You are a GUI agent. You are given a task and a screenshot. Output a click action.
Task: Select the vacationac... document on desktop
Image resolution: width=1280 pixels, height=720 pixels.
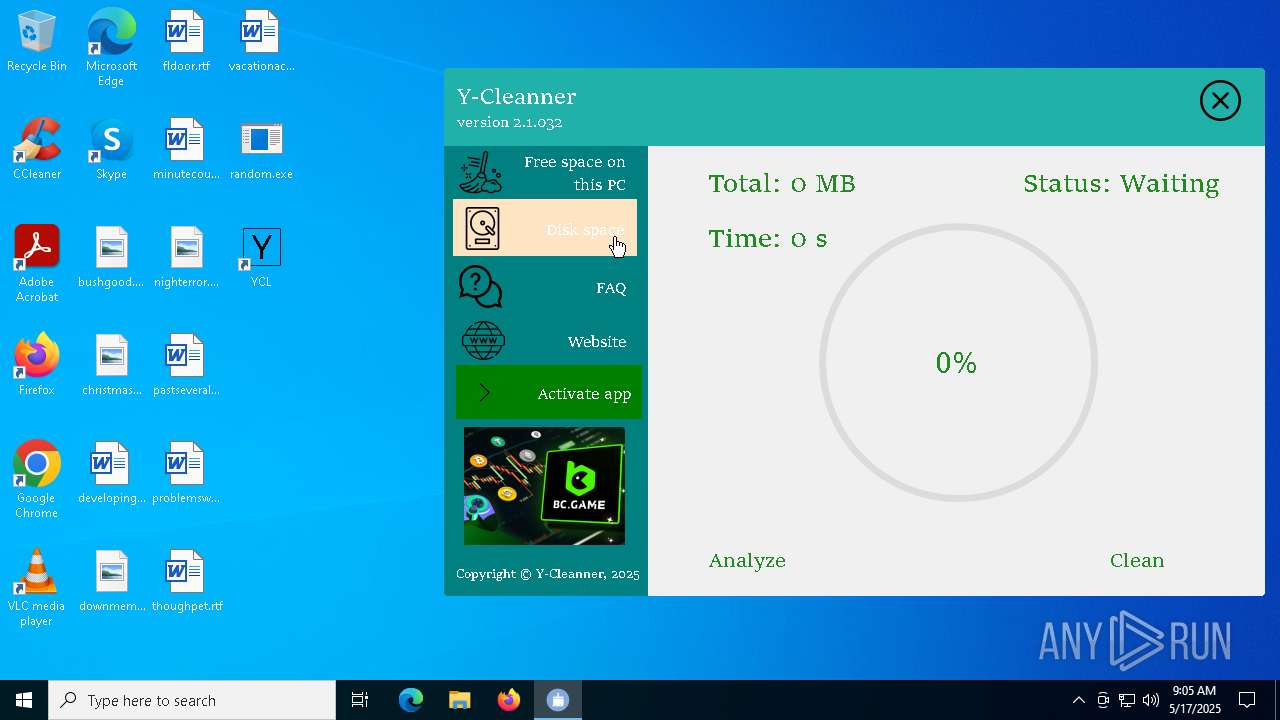pyautogui.click(x=261, y=42)
